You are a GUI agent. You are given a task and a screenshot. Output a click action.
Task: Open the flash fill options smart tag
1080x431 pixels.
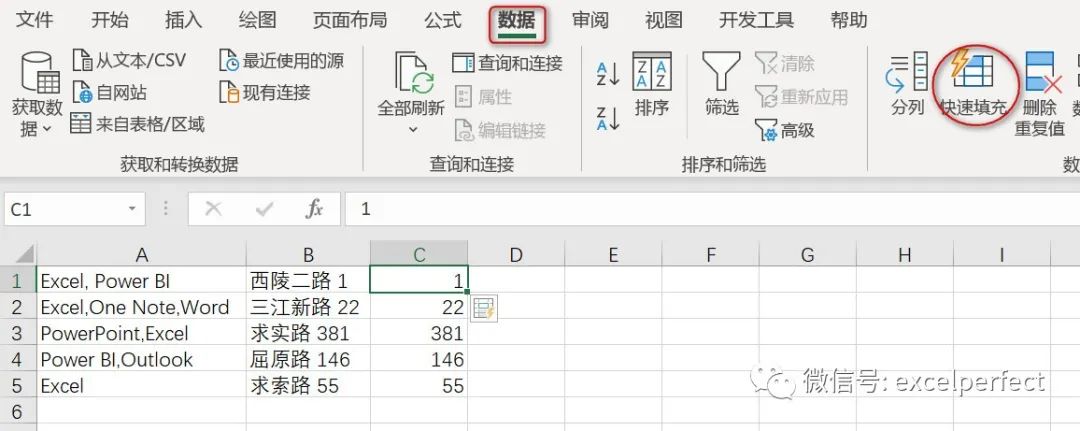484,308
